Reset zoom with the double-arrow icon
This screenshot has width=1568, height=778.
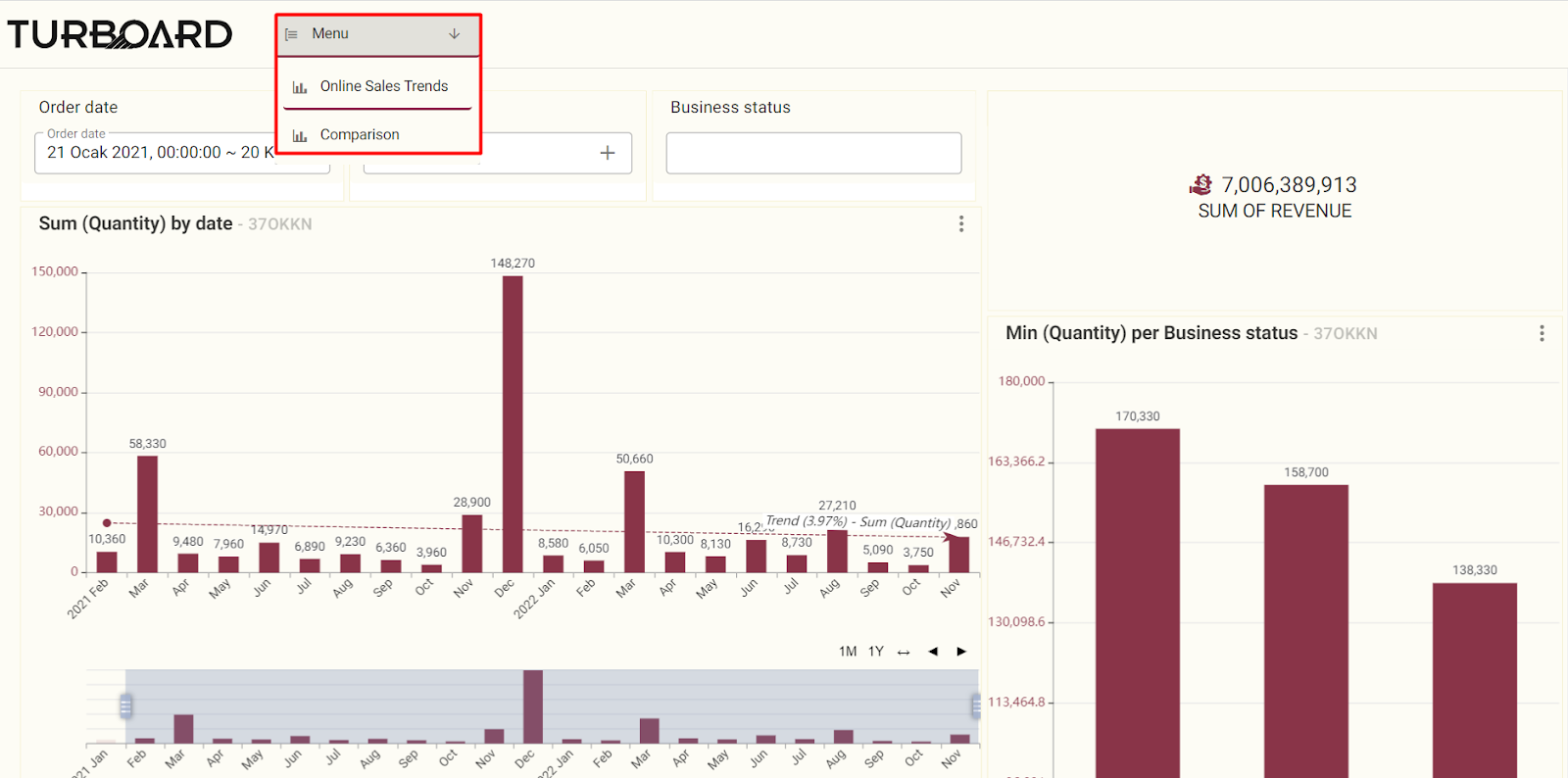(904, 652)
